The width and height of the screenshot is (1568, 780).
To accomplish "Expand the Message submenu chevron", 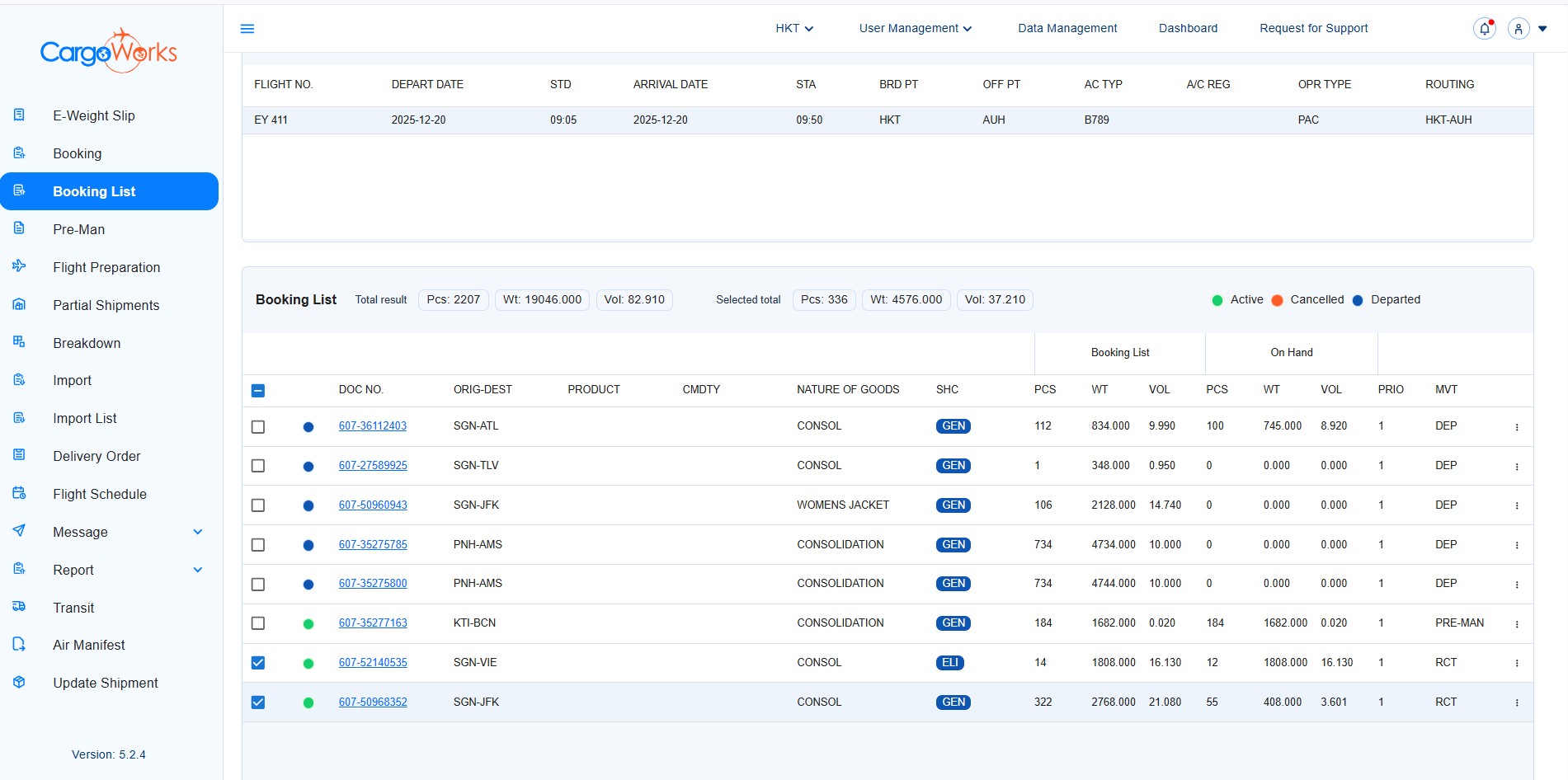I will pyautogui.click(x=198, y=532).
